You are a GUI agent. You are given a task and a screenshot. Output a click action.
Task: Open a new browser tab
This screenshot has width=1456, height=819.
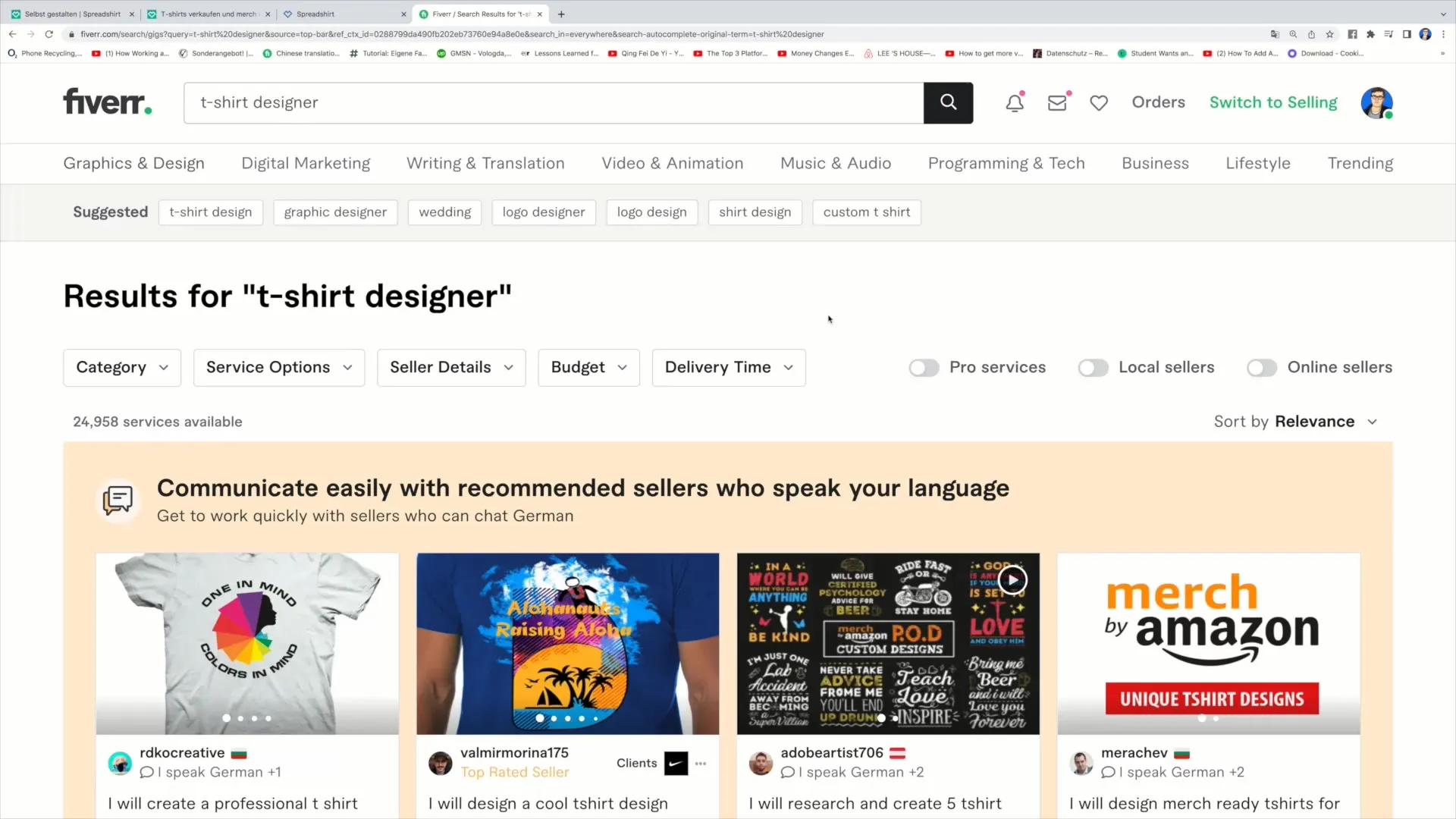[561, 14]
